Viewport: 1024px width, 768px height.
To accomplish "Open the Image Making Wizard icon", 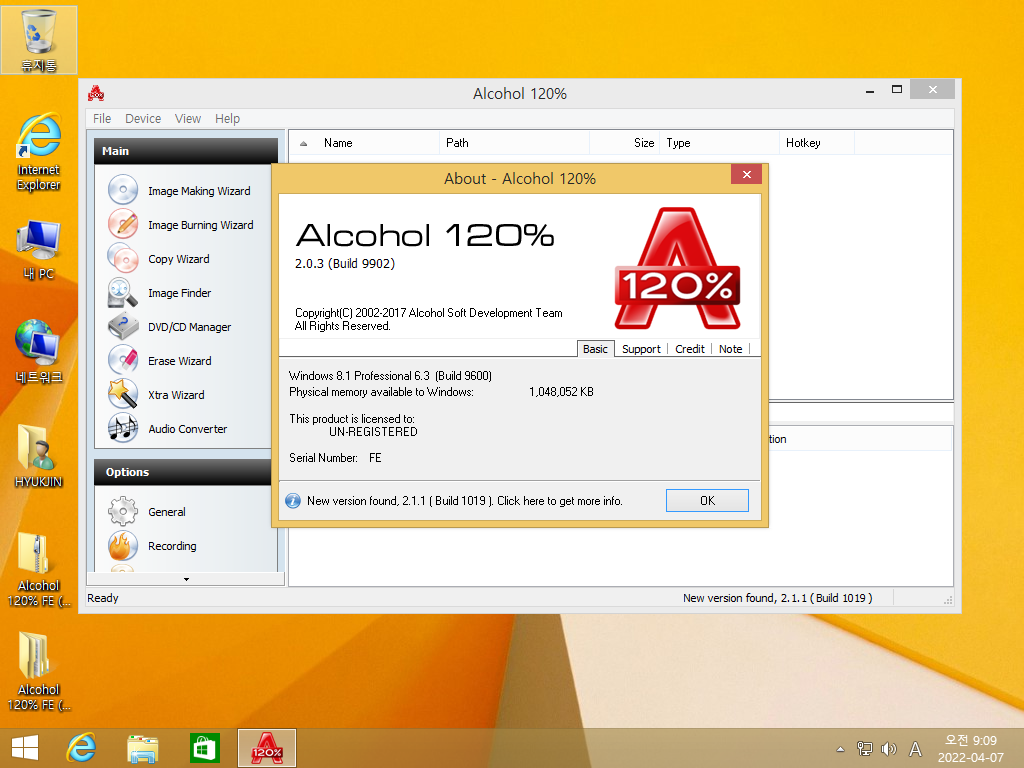I will click(123, 190).
